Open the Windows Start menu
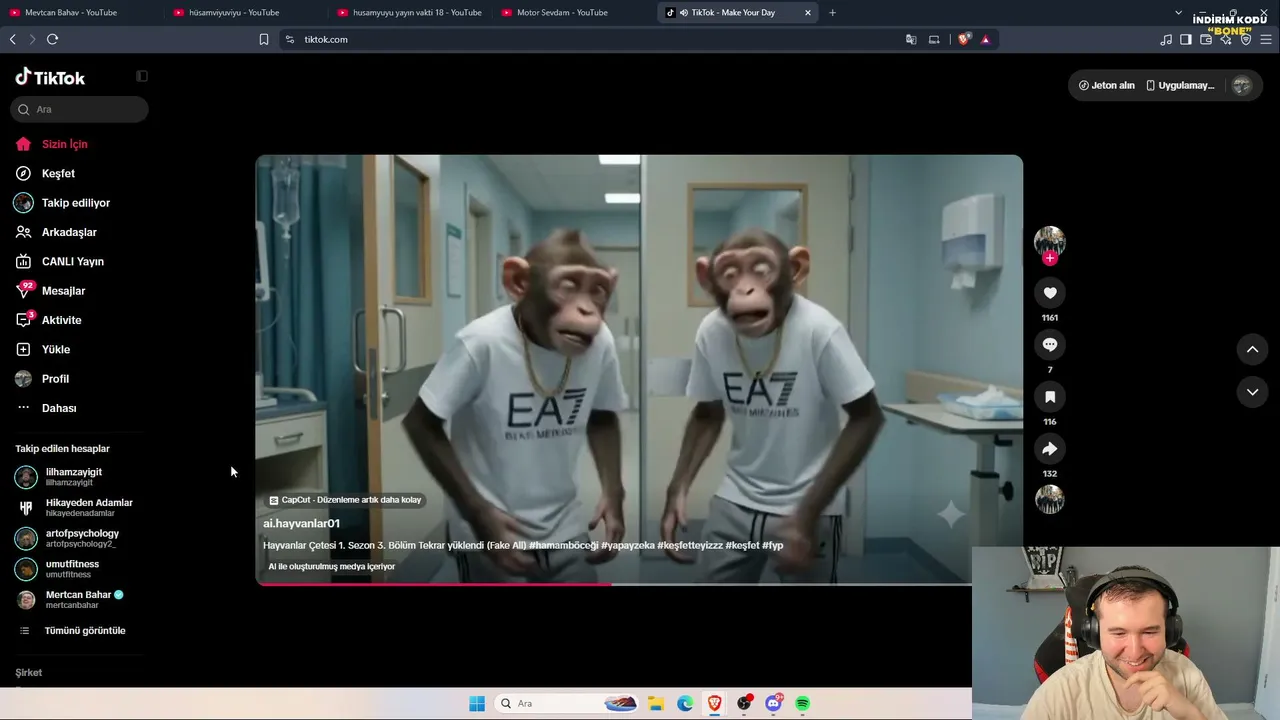Screen dimensions: 1280x720 click(x=477, y=703)
